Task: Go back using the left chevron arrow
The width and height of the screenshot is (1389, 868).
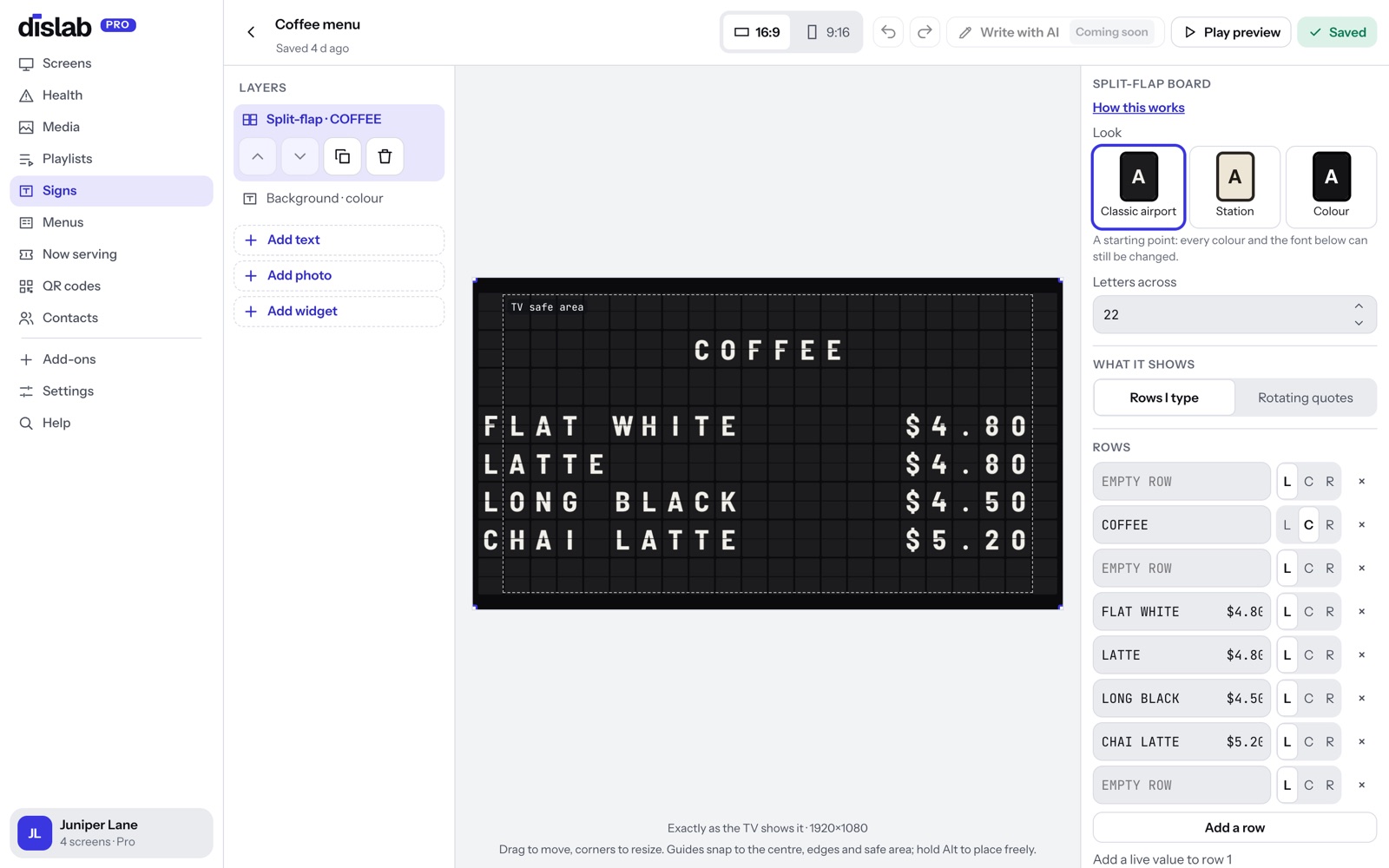Action: tap(251, 32)
